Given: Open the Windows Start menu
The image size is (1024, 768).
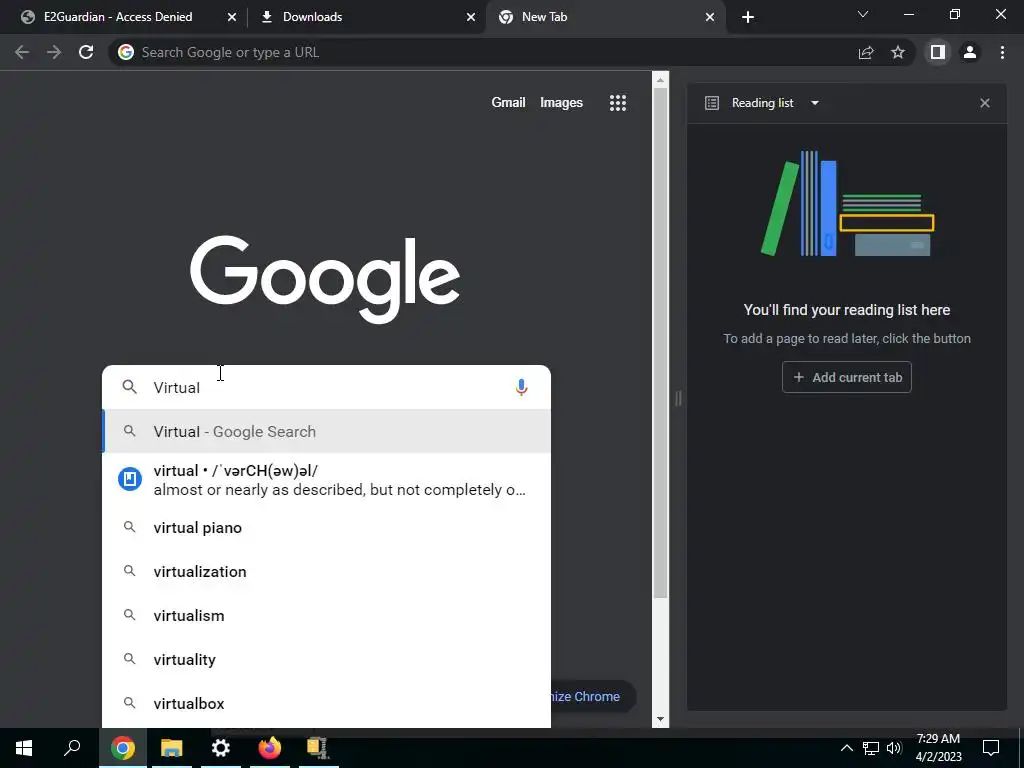Looking at the screenshot, I should coord(24,748).
